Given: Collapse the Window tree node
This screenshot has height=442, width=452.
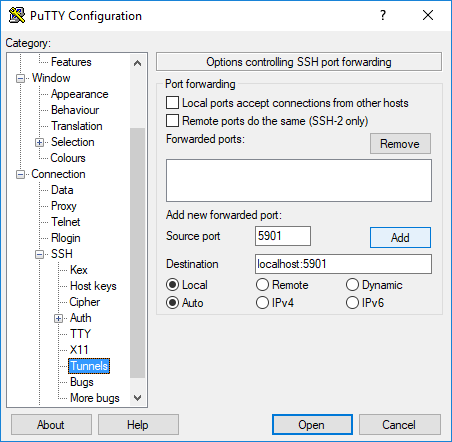Looking at the screenshot, I should (21, 79).
